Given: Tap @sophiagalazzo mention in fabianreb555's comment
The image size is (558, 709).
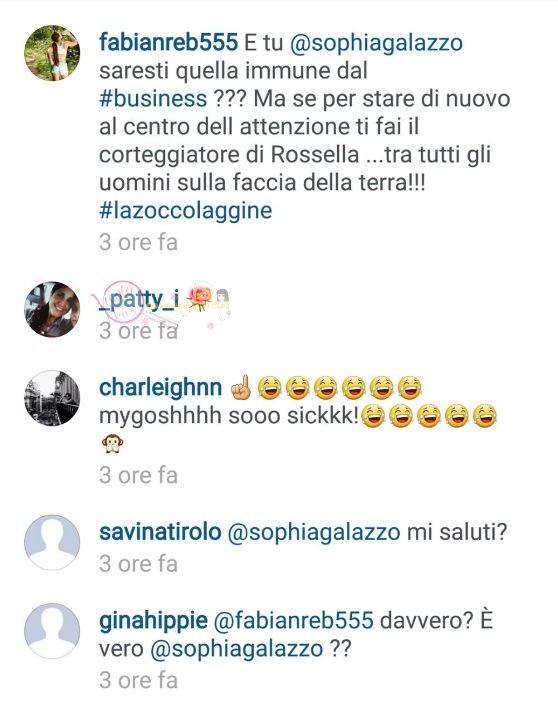Looking at the screenshot, I should coord(376,43).
